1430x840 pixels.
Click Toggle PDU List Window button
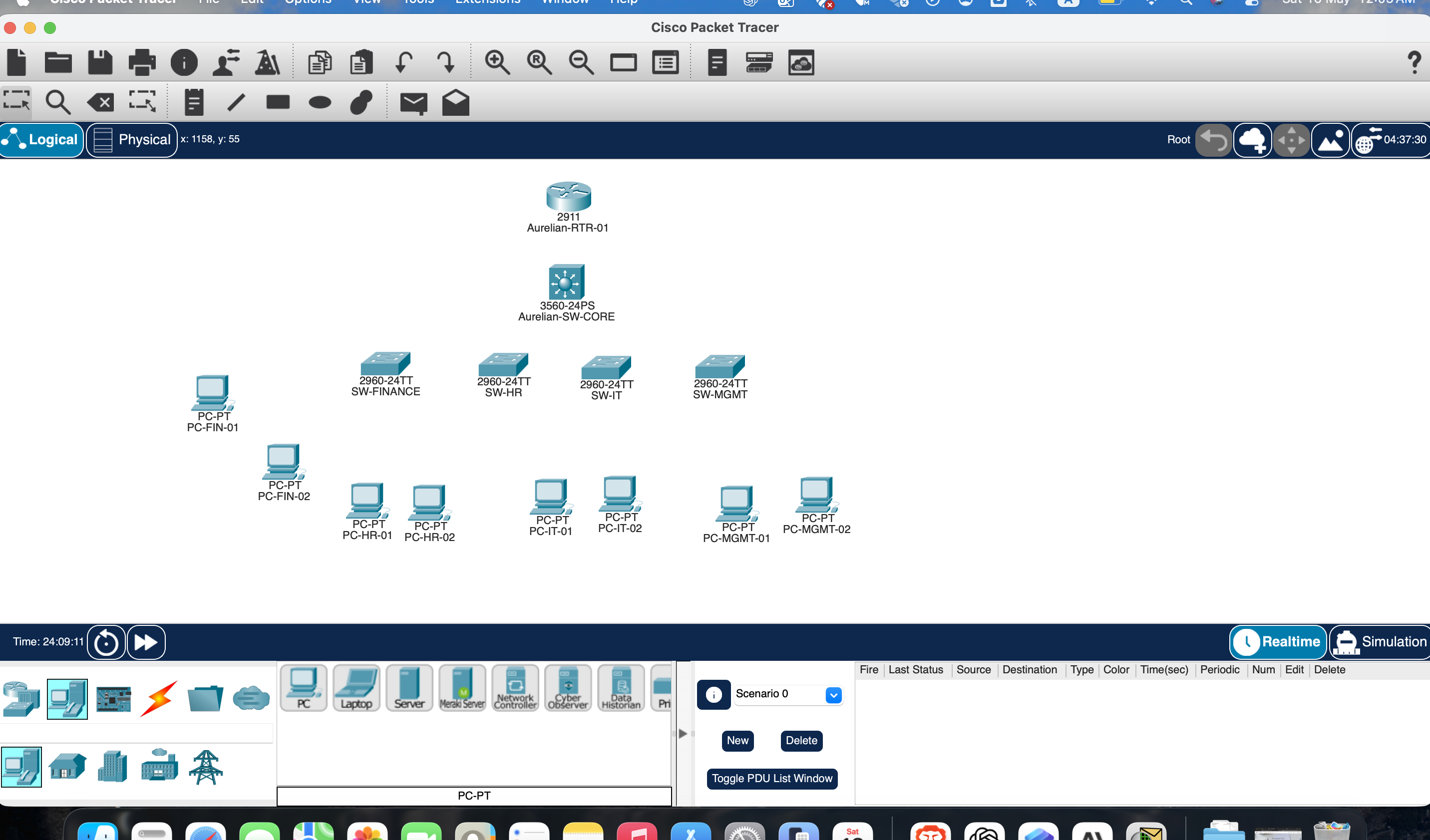772,779
